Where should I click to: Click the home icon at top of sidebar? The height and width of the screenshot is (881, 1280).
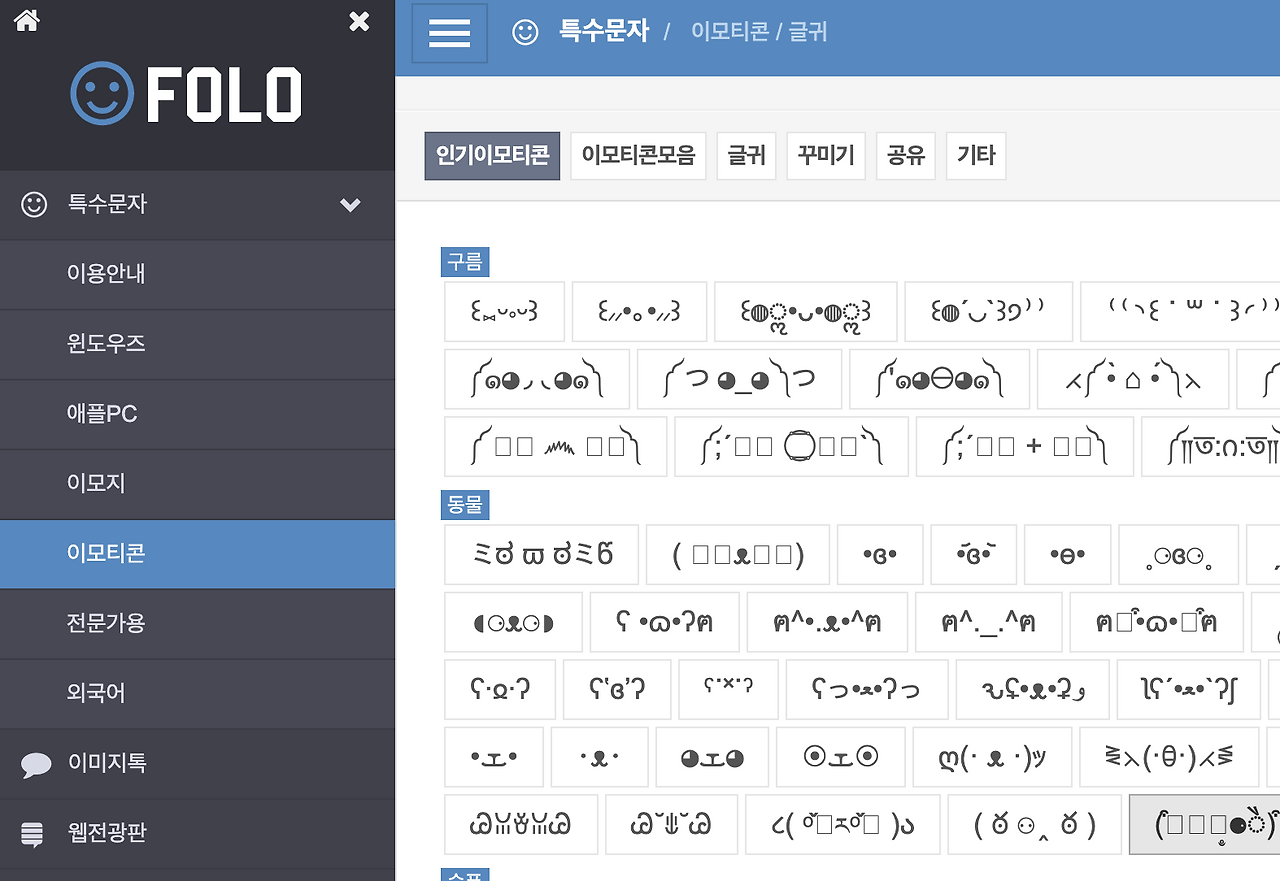[25, 20]
